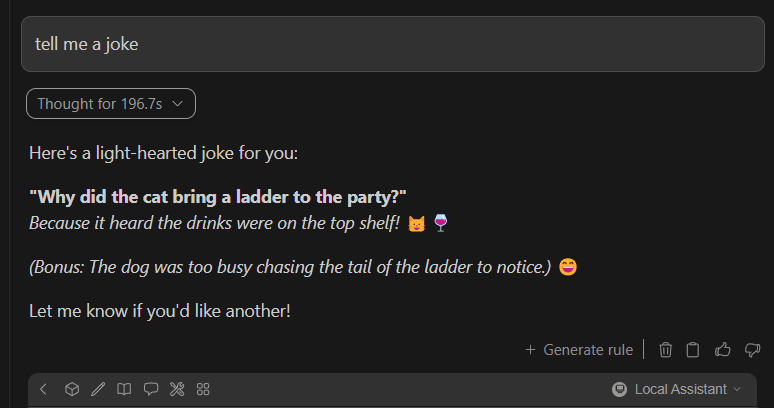Click the Local Assistant avatar icon
Viewport: 774px width, 408px height.
coord(619,389)
